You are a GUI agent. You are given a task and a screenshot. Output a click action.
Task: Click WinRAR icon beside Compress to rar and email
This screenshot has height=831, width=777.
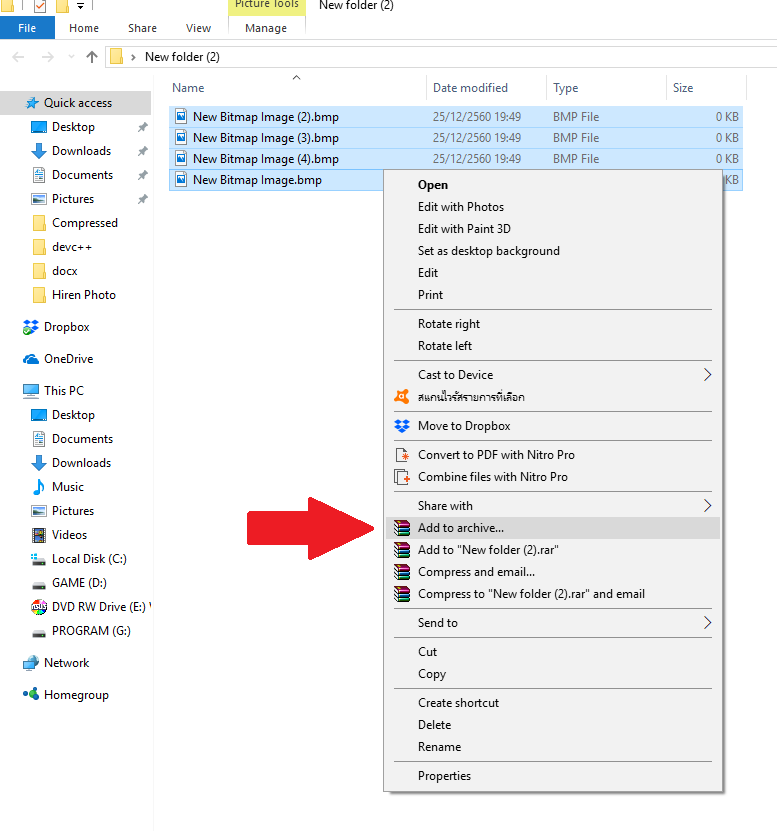[x=402, y=594]
